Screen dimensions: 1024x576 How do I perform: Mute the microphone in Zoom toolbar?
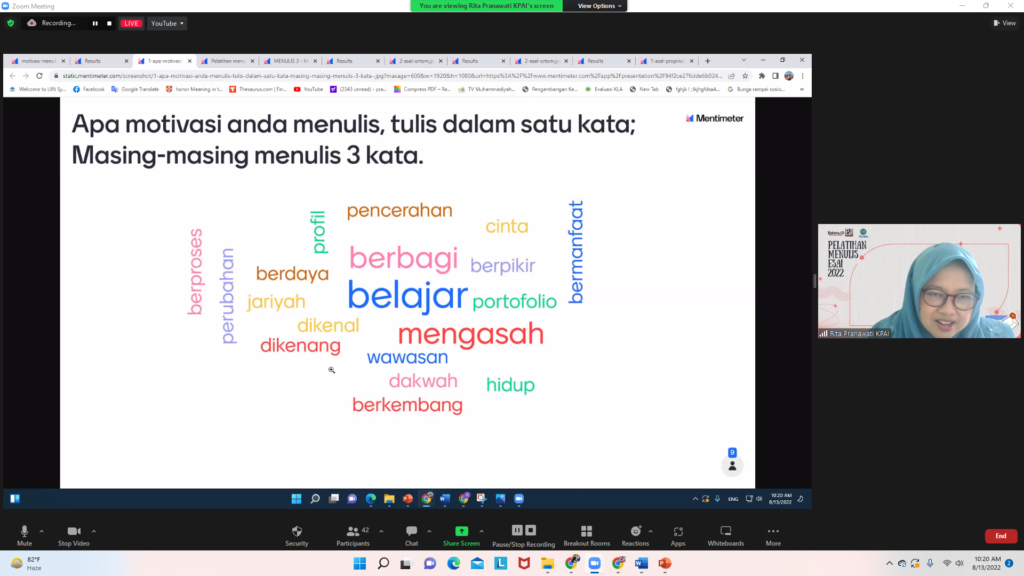24,536
